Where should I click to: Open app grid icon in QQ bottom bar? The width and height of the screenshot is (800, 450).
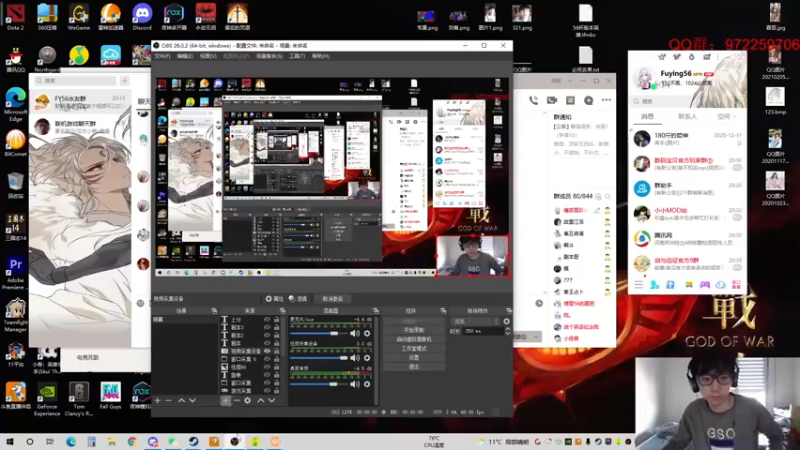(736, 285)
